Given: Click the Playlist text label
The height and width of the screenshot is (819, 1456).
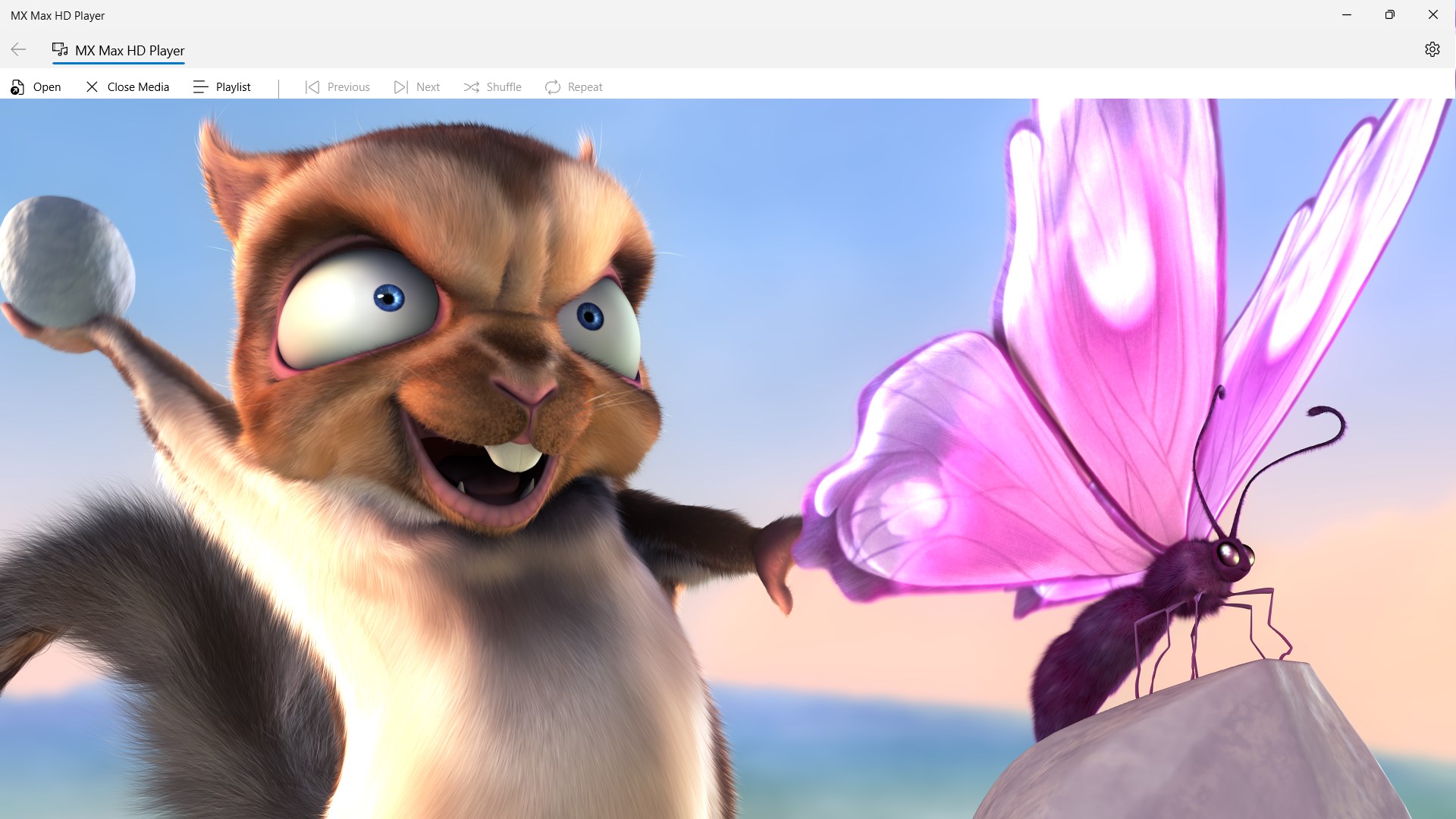Looking at the screenshot, I should coord(233,86).
